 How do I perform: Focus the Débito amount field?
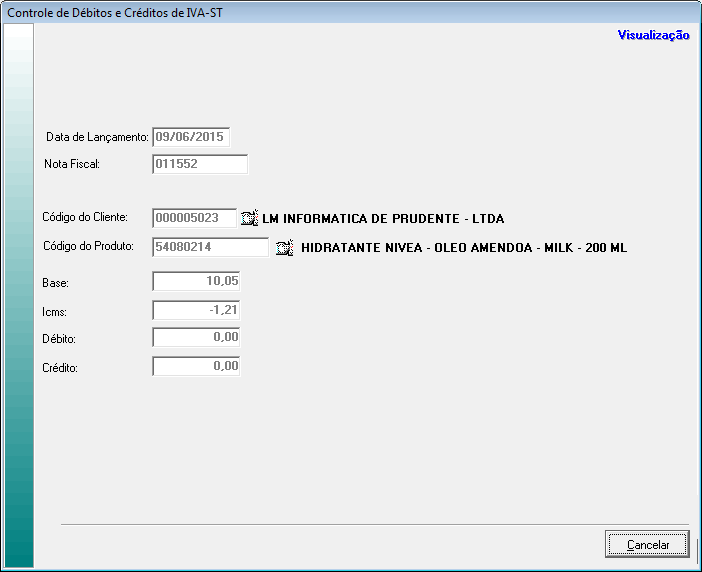(x=197, y=339)
